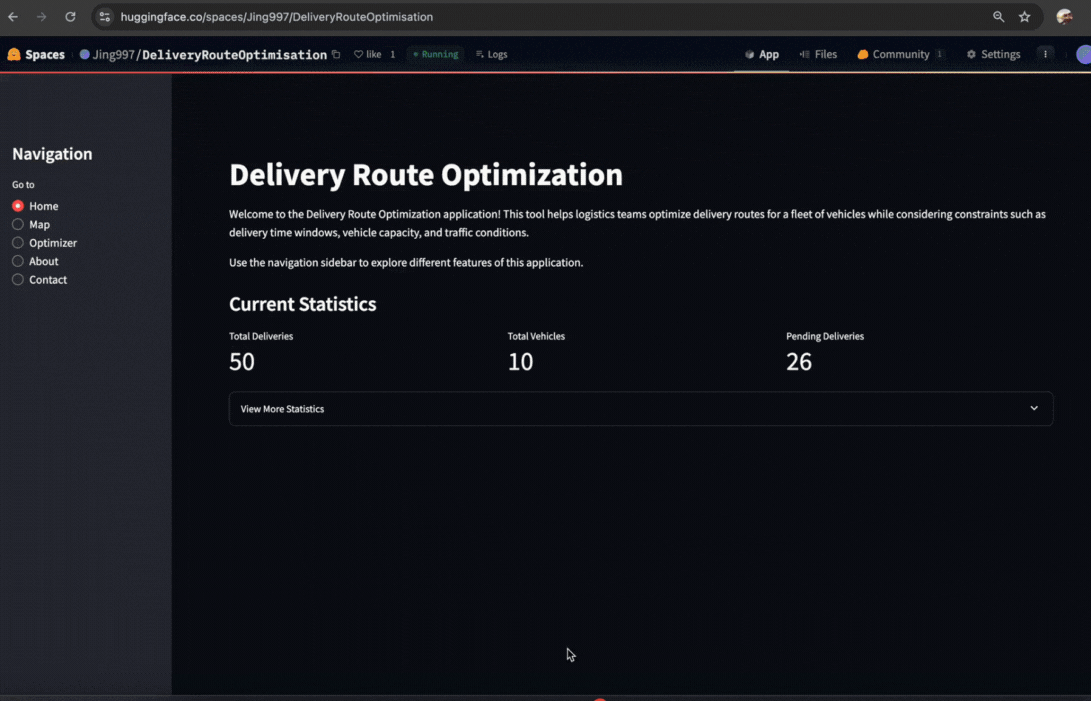1091x701 pixels.
Task: Expand the View More Statistics section
Action: [x=641, y=409]
